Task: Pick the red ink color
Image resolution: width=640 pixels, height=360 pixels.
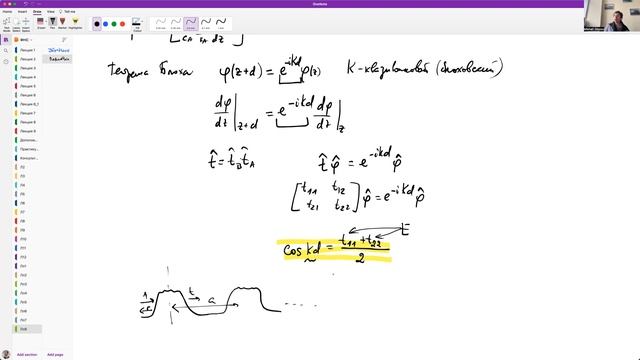Action: click(x=122, y=24)
